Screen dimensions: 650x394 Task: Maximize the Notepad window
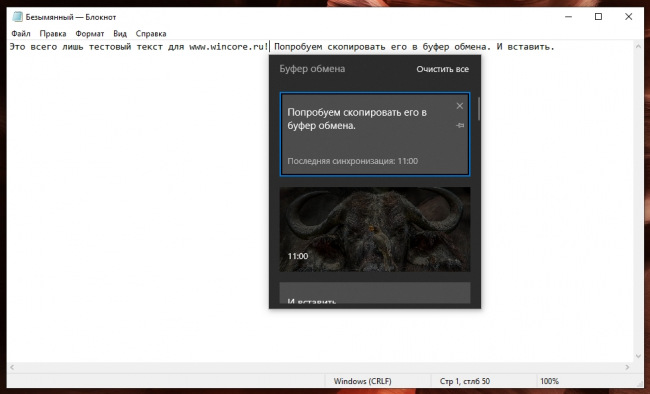point(598,17)
